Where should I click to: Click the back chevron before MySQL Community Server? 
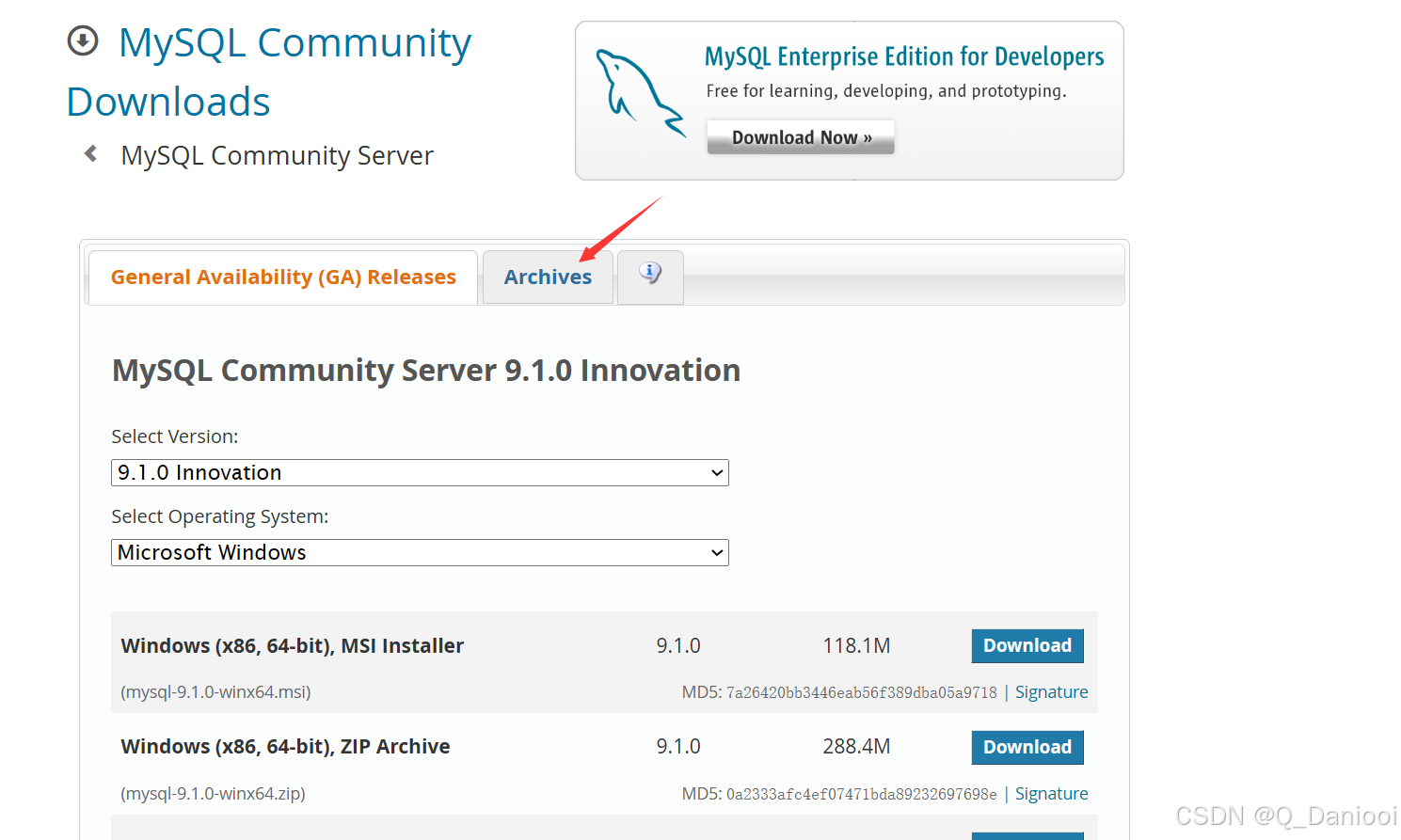pos(89,153)
